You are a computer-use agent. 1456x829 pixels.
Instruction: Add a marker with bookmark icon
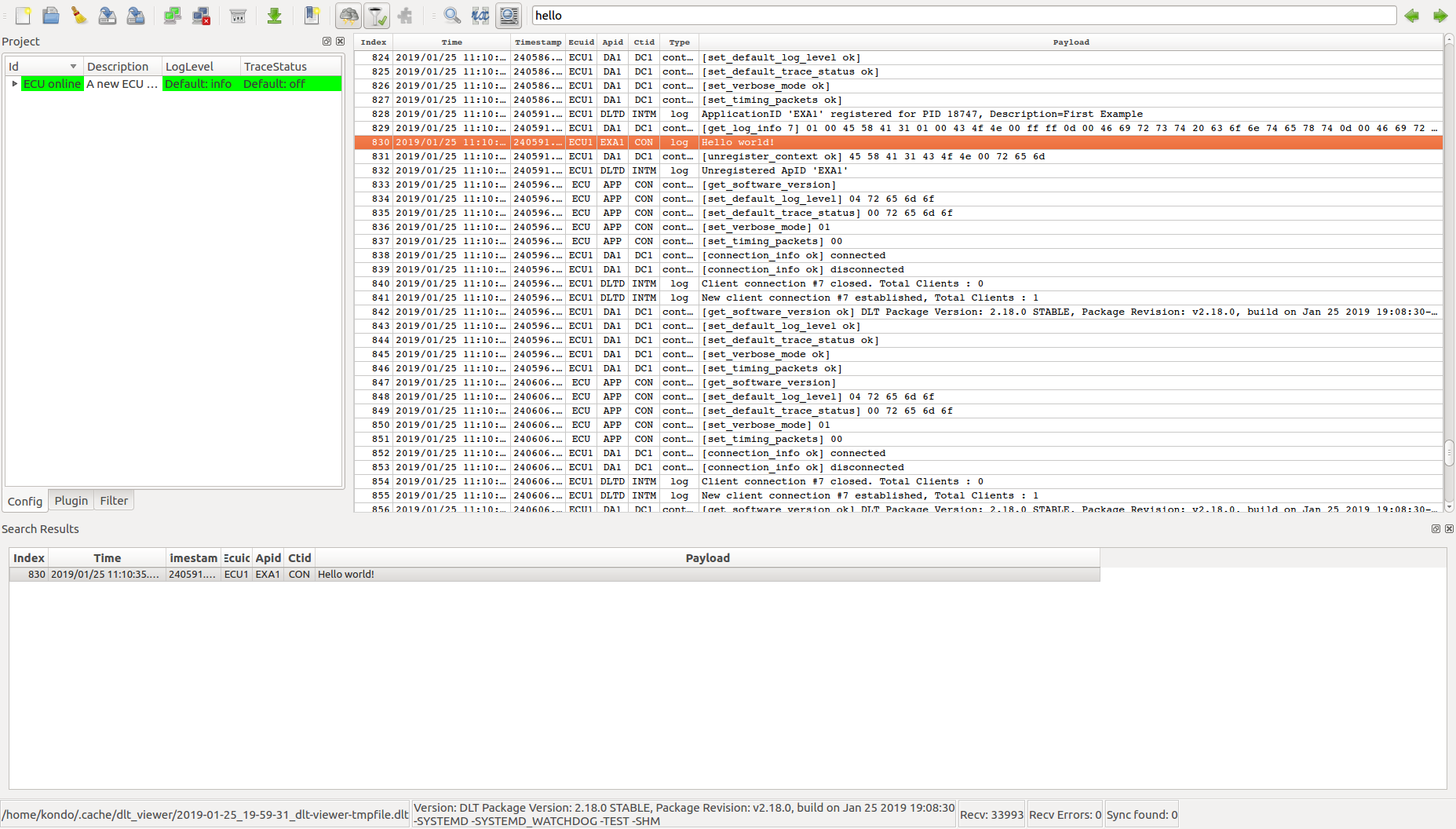click(312, 16)
